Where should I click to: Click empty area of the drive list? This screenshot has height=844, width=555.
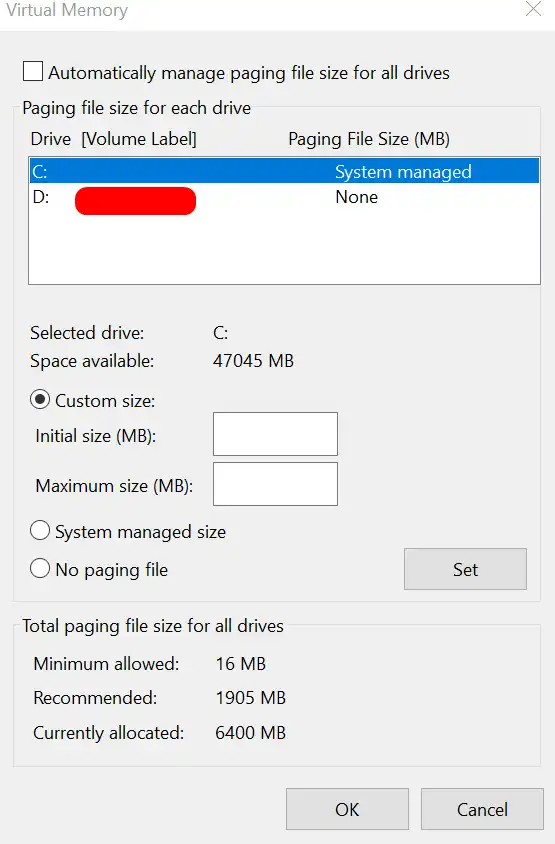(x=284, y=248)
